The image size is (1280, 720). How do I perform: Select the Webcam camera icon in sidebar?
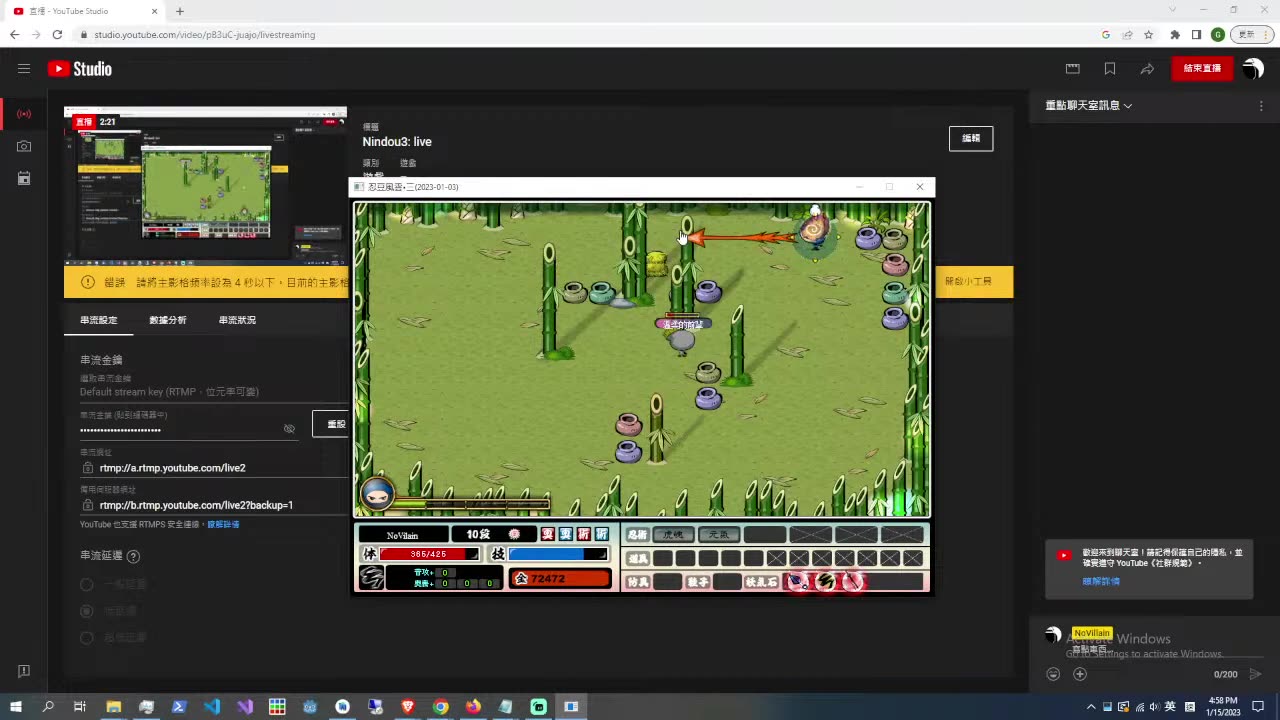pyautogui.click(x=24, y=146)
